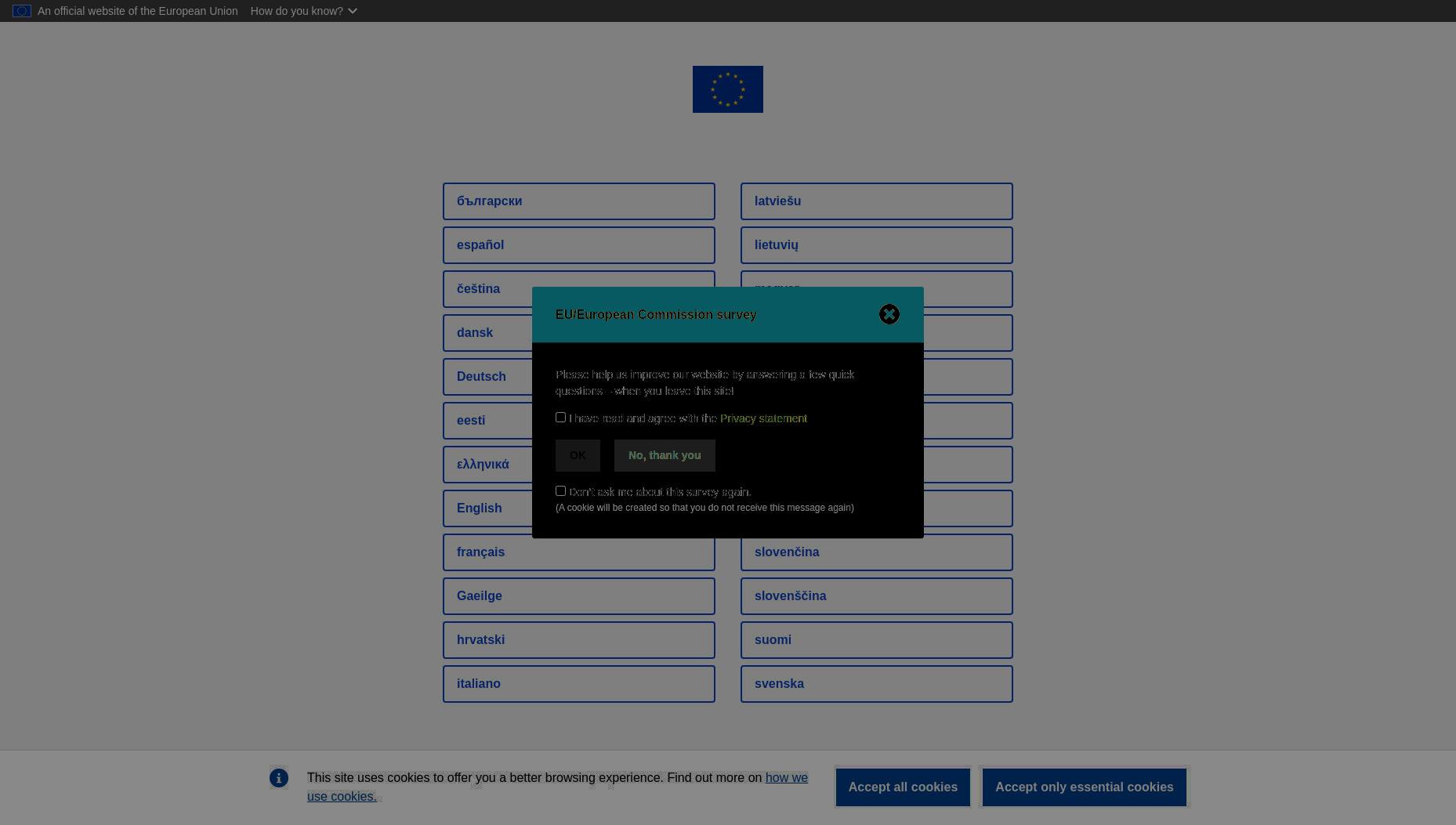Open the Privacy statement link

[763, 418]
